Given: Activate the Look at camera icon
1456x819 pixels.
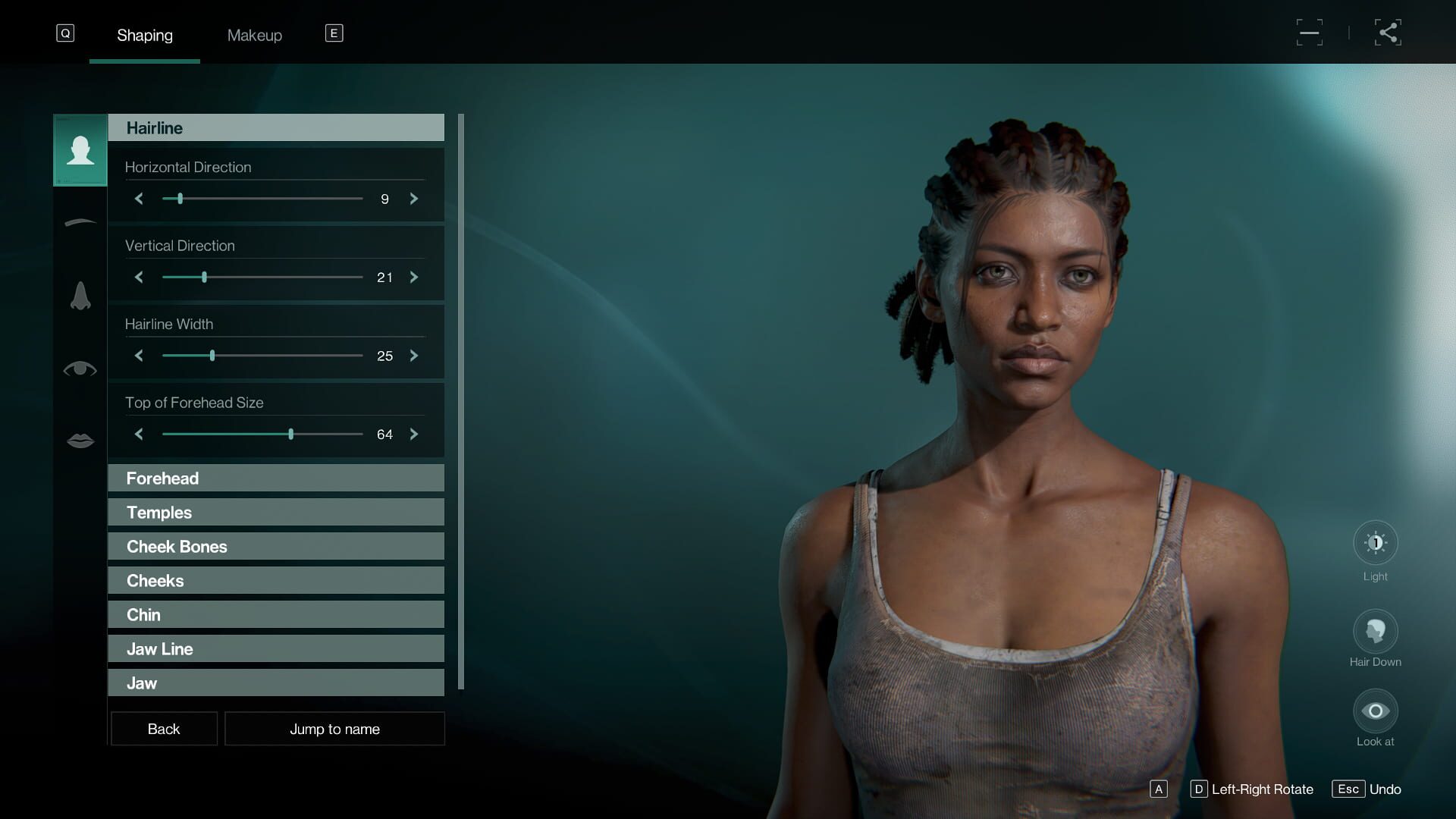Looking at the screenshot, I should [x=1375, y=711].
